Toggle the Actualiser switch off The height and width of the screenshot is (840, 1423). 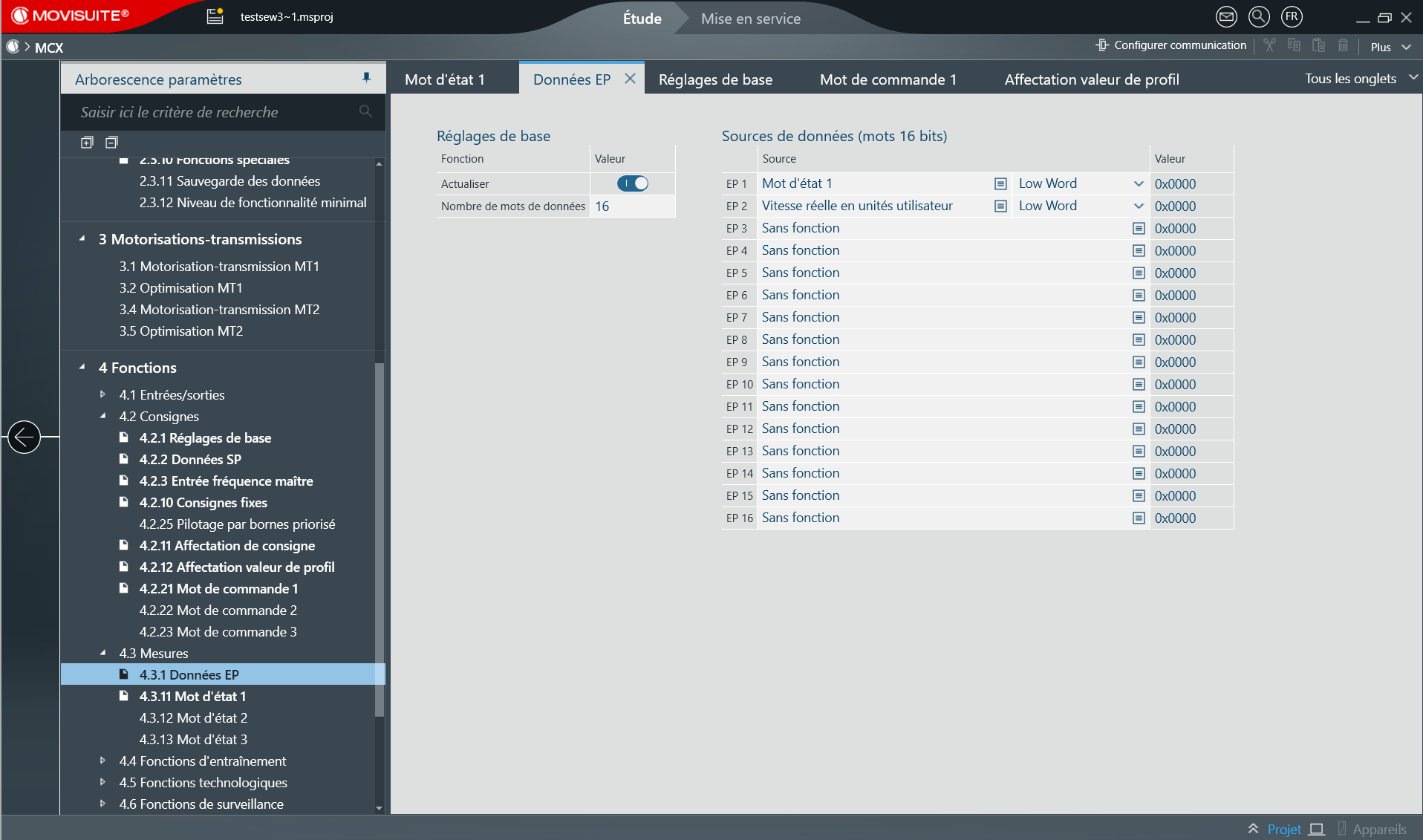pos(632,183)
